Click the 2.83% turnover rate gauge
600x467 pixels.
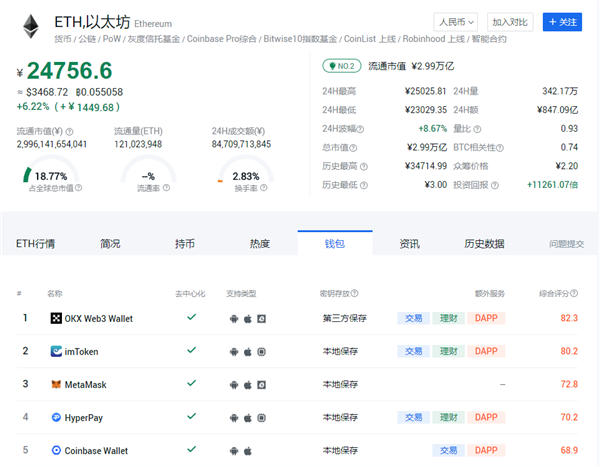point(245,170)
